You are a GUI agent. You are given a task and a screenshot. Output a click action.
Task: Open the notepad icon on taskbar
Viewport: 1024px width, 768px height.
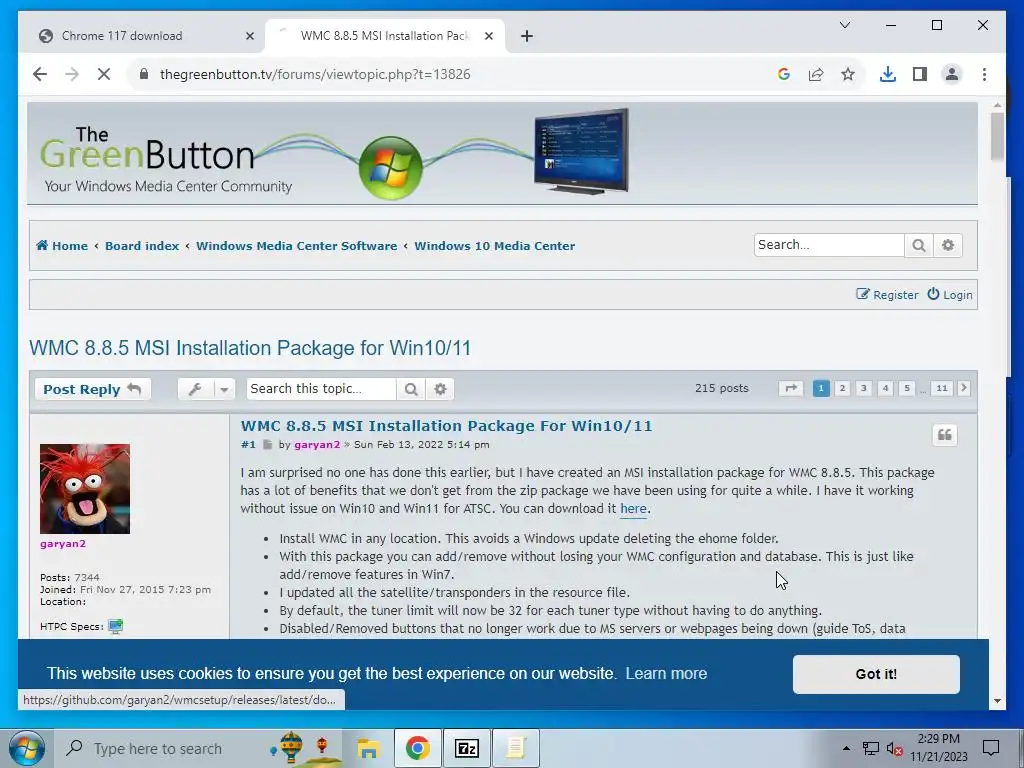(515, 748)
